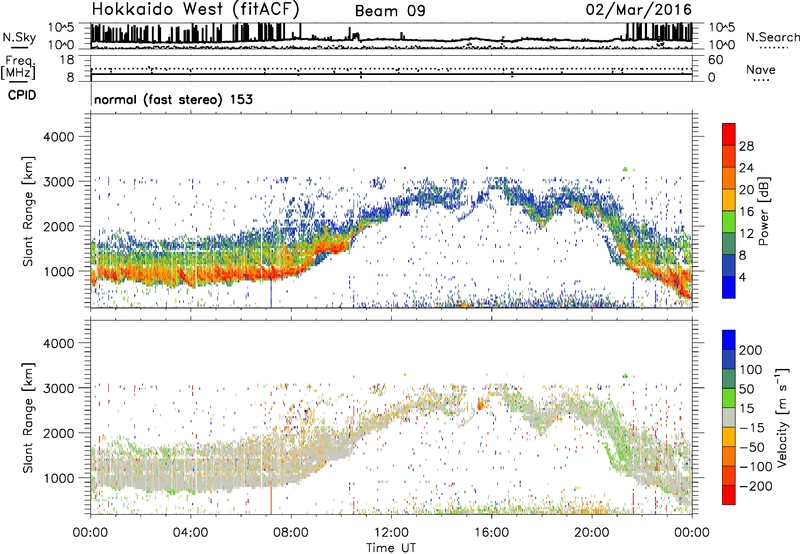
Task: Click the '20:00' time tick label
Action: point(591,532)
